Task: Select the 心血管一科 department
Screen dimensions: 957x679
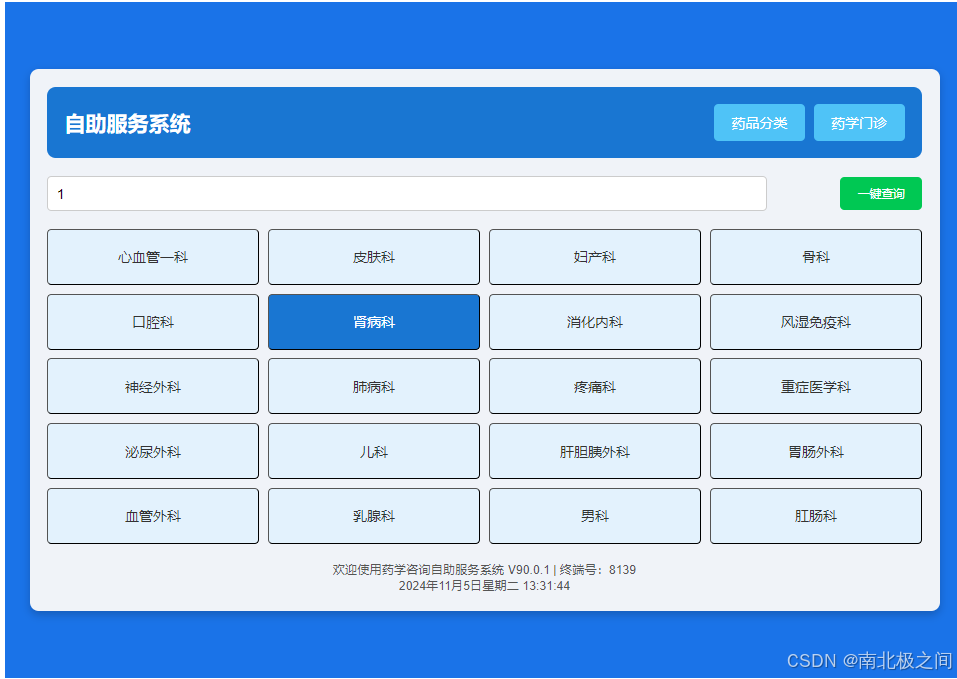Action: click(152, 257)
